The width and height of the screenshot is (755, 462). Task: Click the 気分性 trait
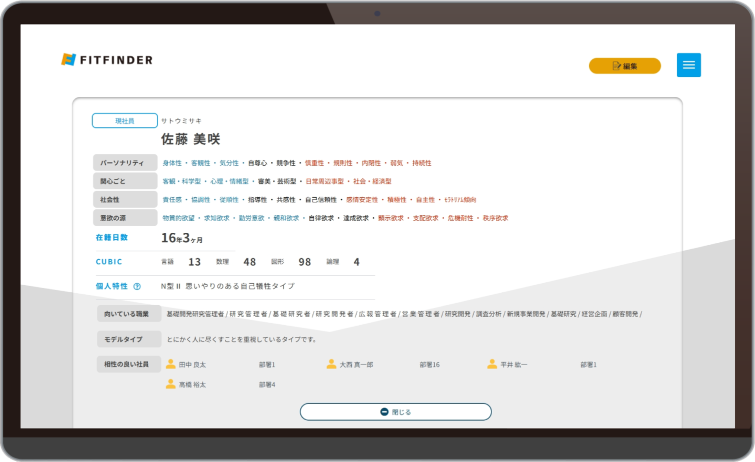click(229, 163)
